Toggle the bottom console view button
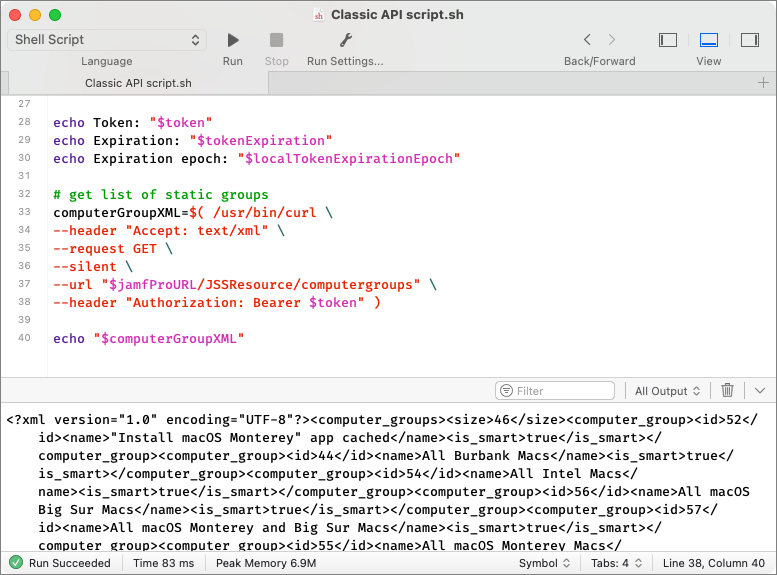Viewport: 777px width, 575px height. pos(709,40)
